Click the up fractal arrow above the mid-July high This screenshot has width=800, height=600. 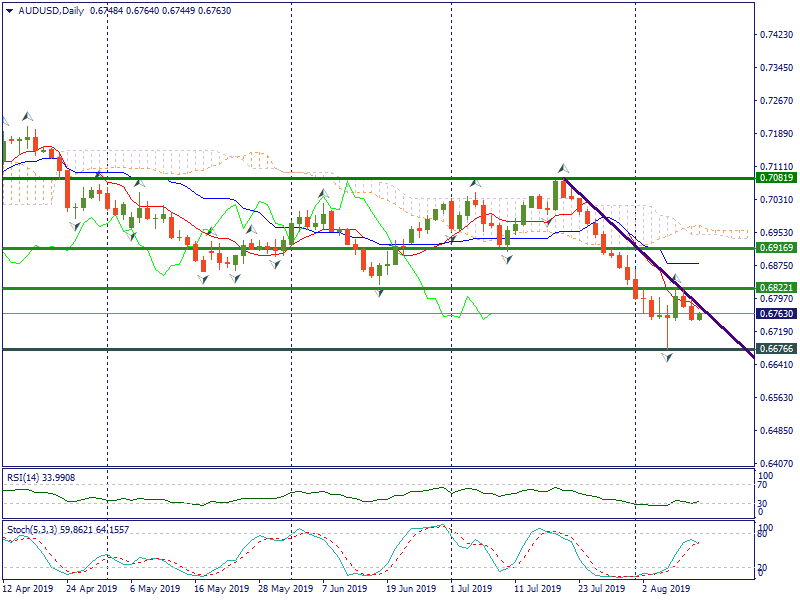pos(563,168)
